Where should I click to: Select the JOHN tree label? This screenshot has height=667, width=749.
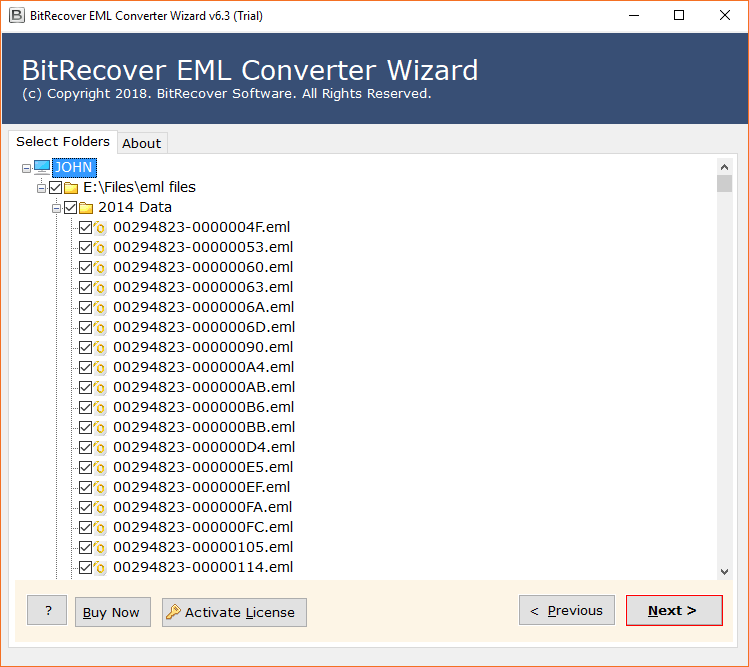click(74, 167)
